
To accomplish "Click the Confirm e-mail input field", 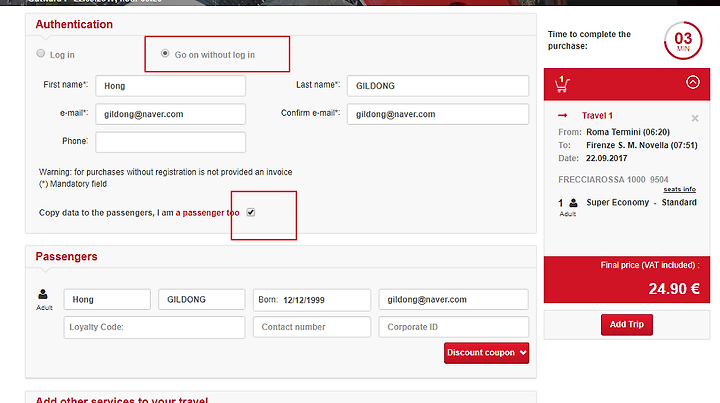I will click(x=438, y=114).
